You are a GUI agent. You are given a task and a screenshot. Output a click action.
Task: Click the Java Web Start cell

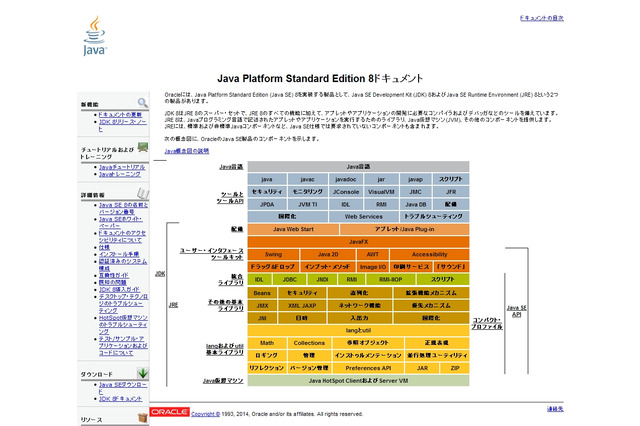[293, 229]
